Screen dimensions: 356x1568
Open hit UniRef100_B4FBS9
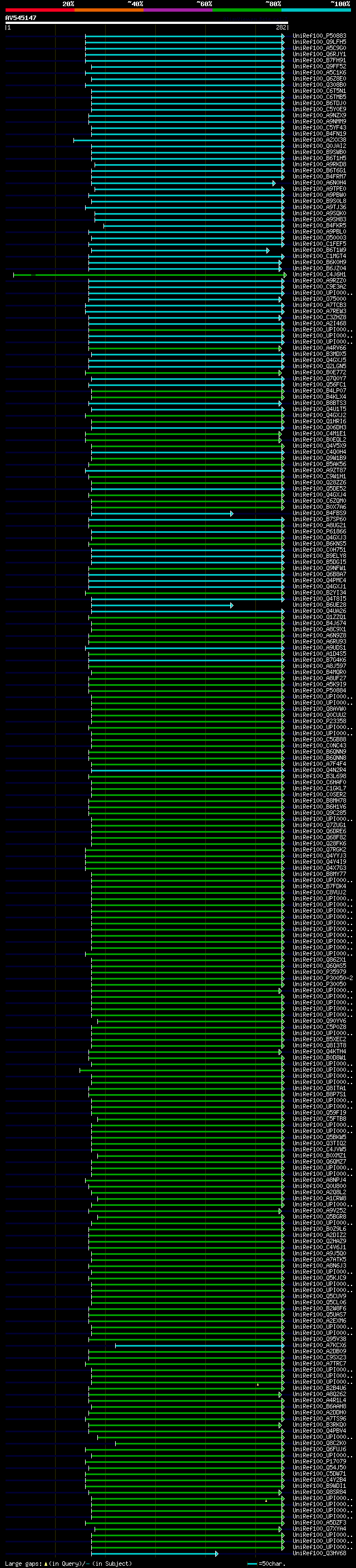pyautogui.click(x=319, y=513)
